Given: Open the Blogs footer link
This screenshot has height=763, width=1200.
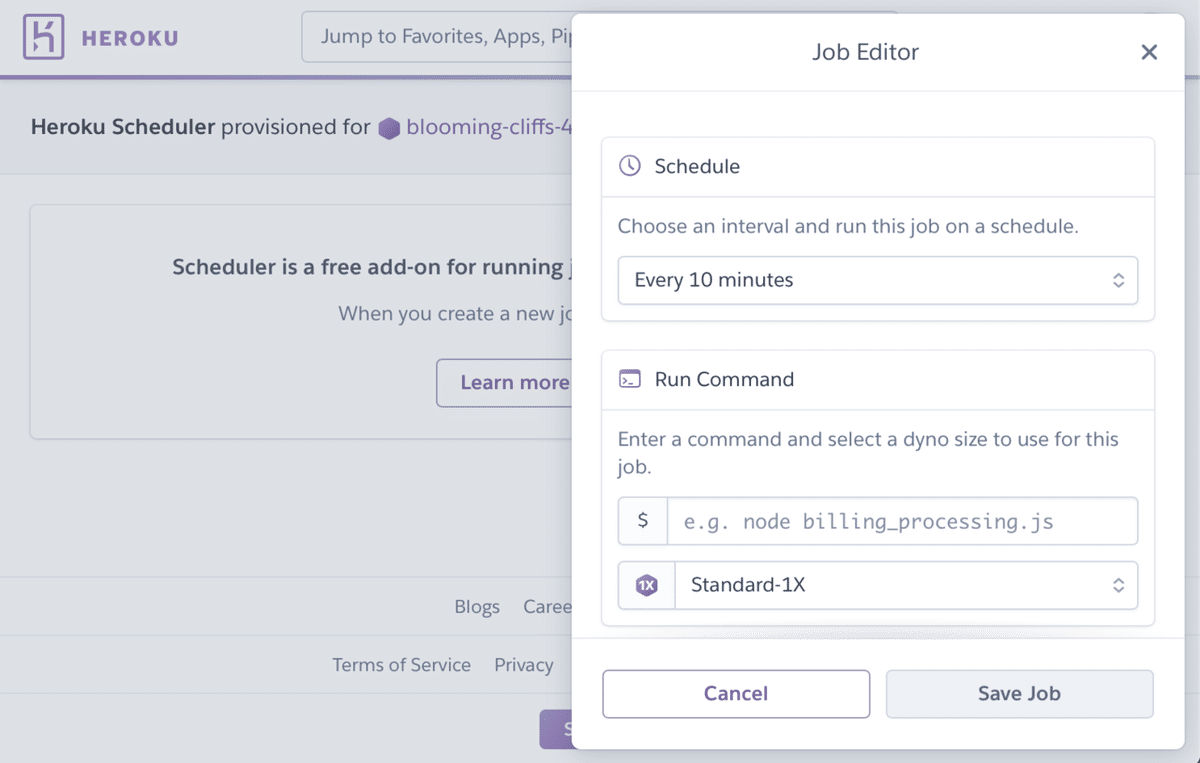Looking at the screenshot, I should [477, 607].
